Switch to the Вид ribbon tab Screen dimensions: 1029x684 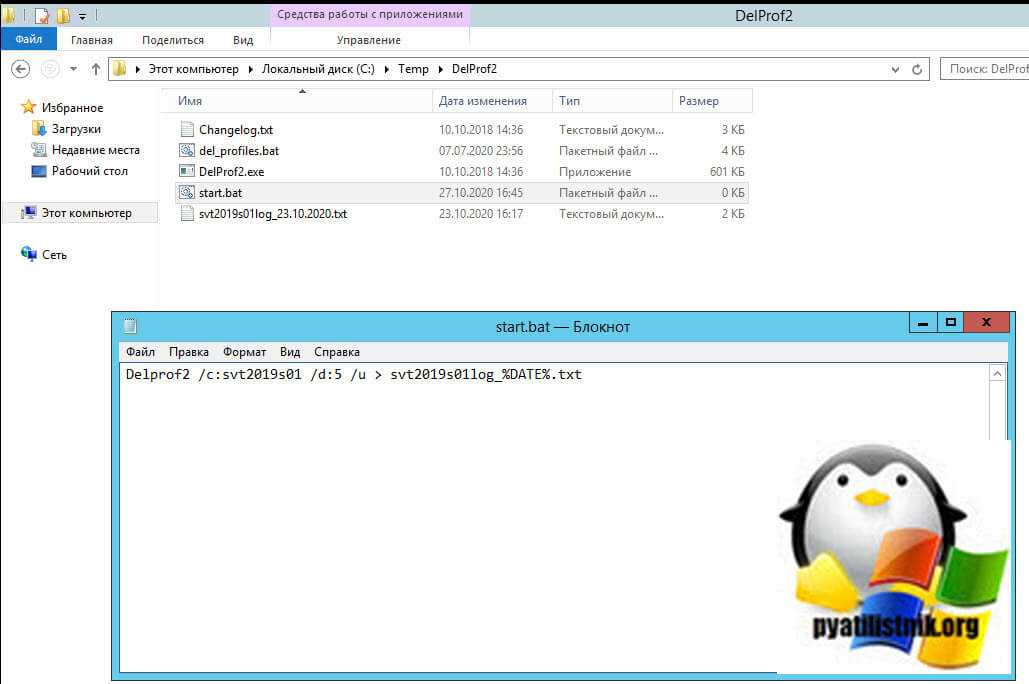[x=243, y=40]
